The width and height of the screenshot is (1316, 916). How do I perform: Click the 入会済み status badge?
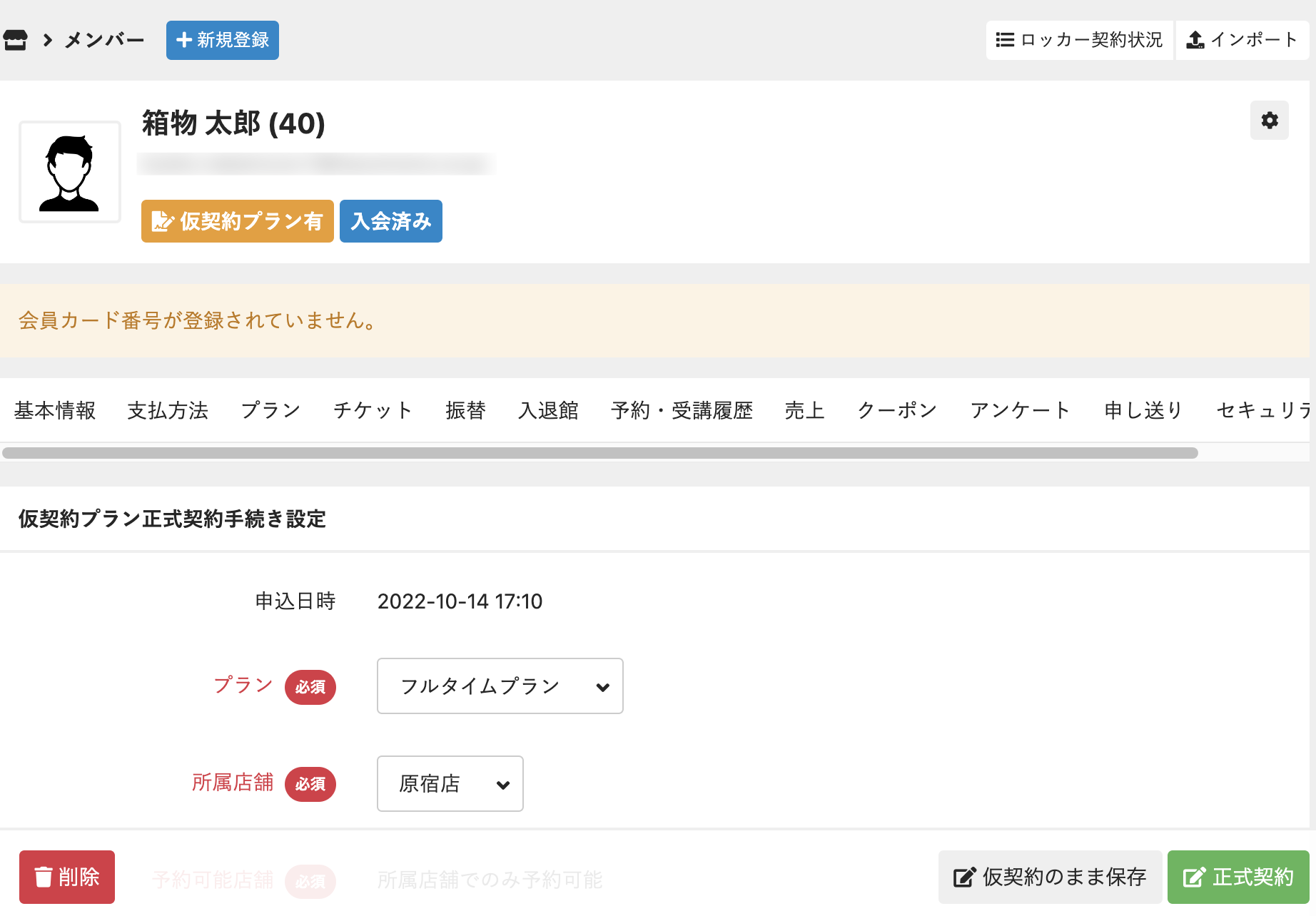(391, 221)
